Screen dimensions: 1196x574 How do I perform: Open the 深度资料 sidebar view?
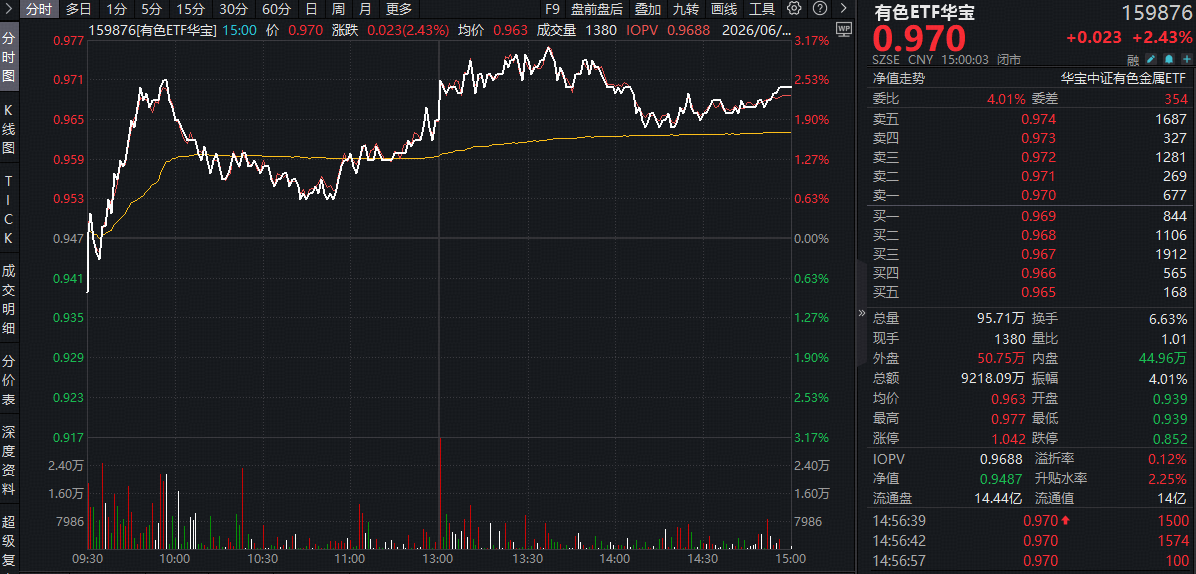coord(9,460)
